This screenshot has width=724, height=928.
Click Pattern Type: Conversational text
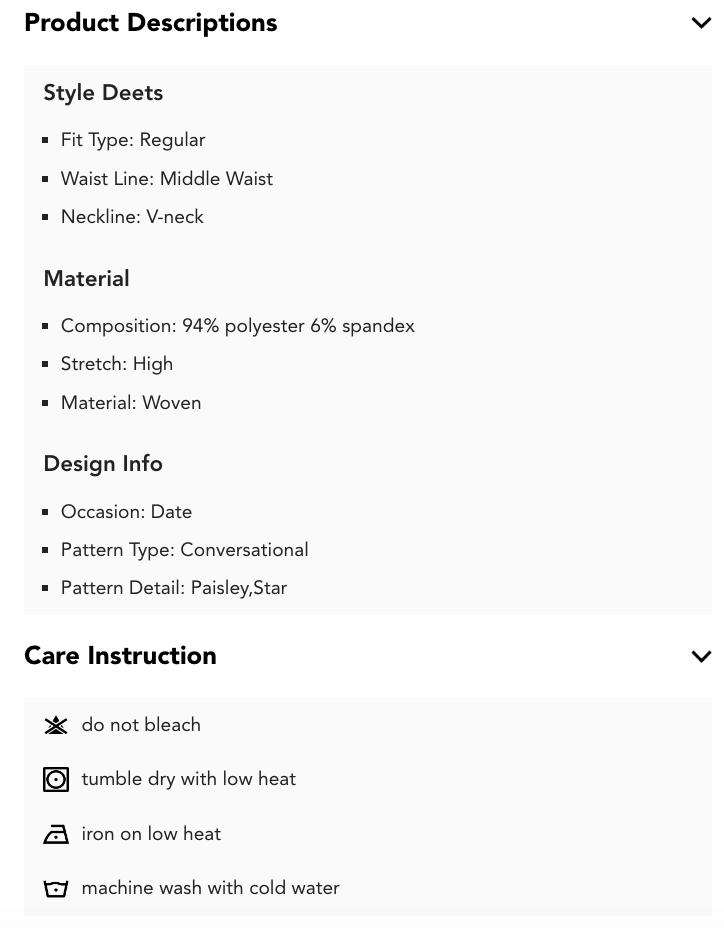click(185, 550)
